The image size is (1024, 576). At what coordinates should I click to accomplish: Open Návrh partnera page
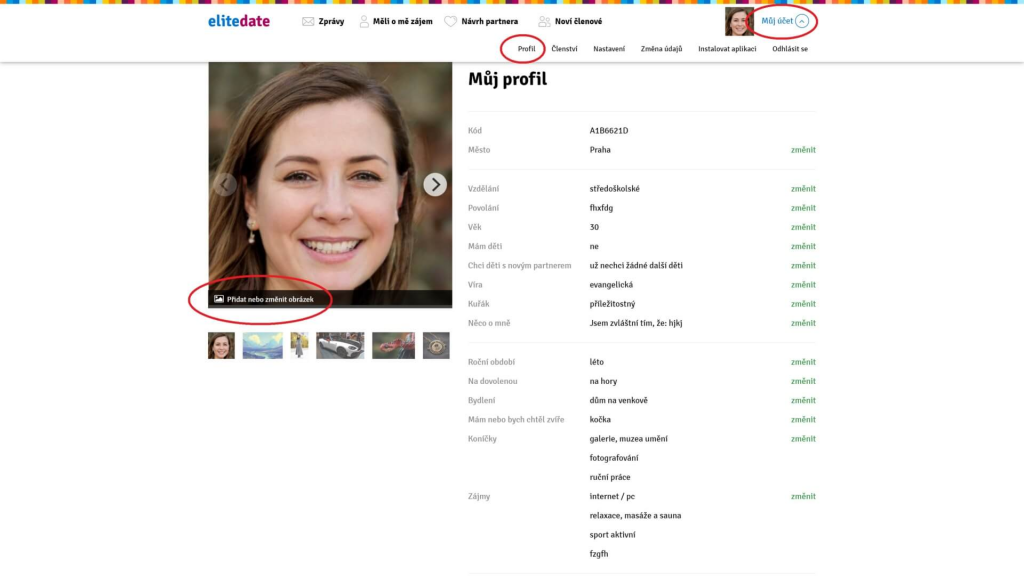tap(489, 22)
